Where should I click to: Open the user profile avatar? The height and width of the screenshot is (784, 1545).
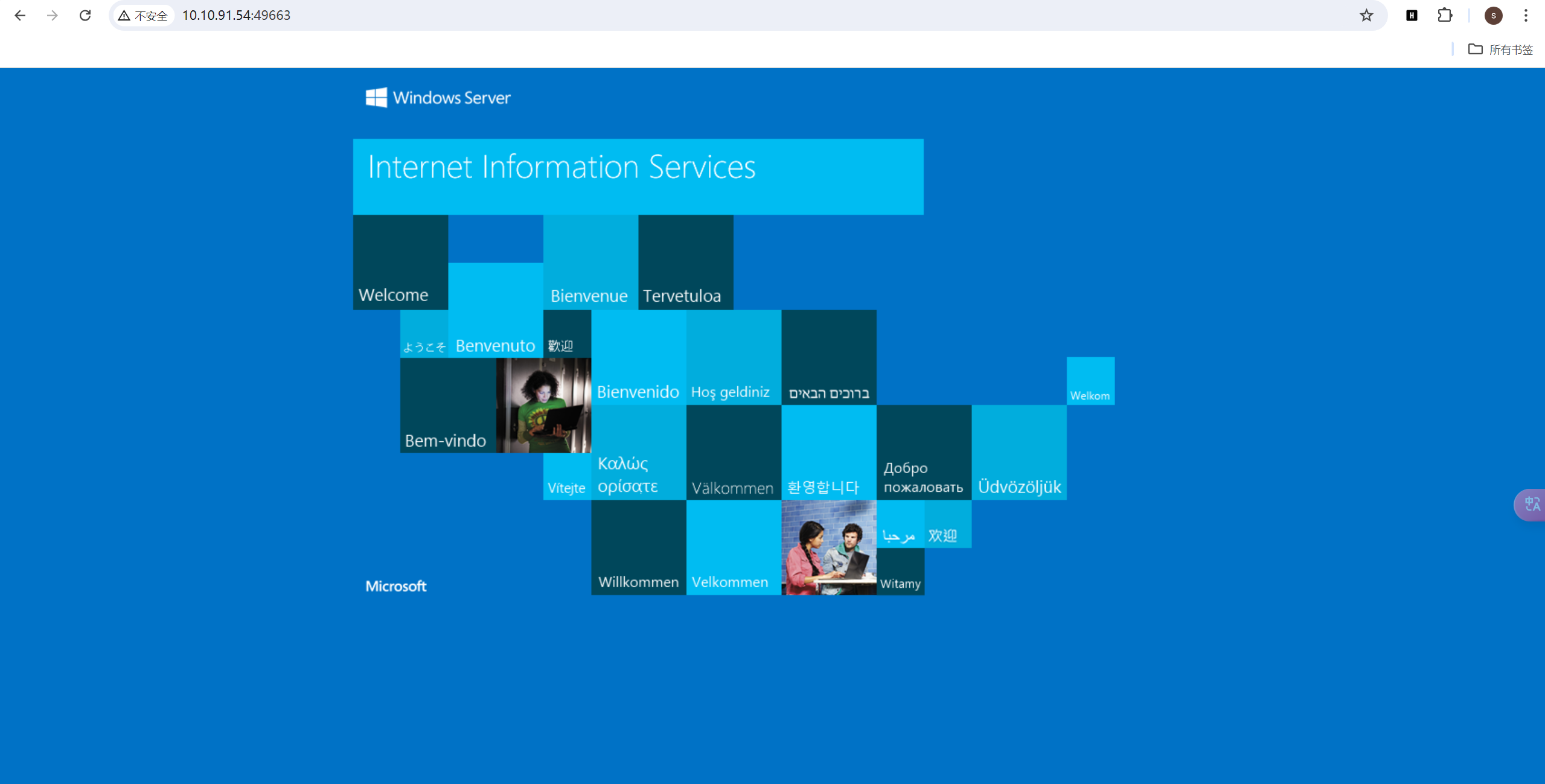[1493, 15]
